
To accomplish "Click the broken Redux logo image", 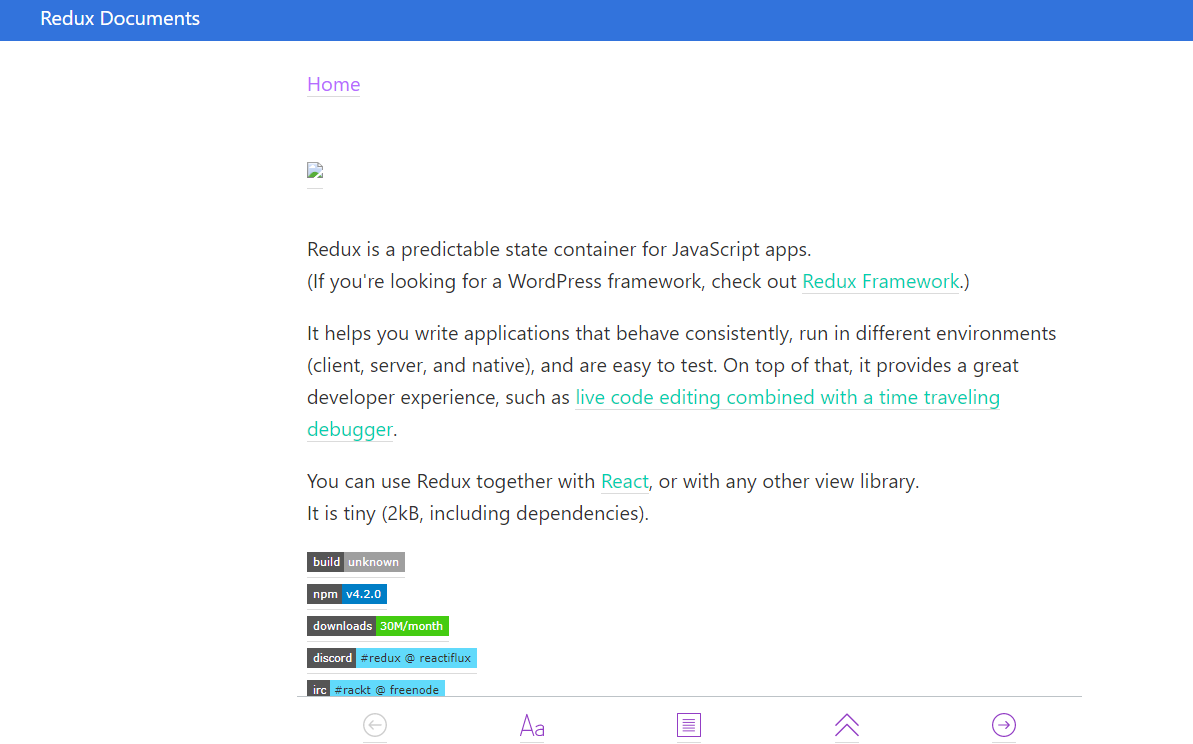I will pos(315,170).
